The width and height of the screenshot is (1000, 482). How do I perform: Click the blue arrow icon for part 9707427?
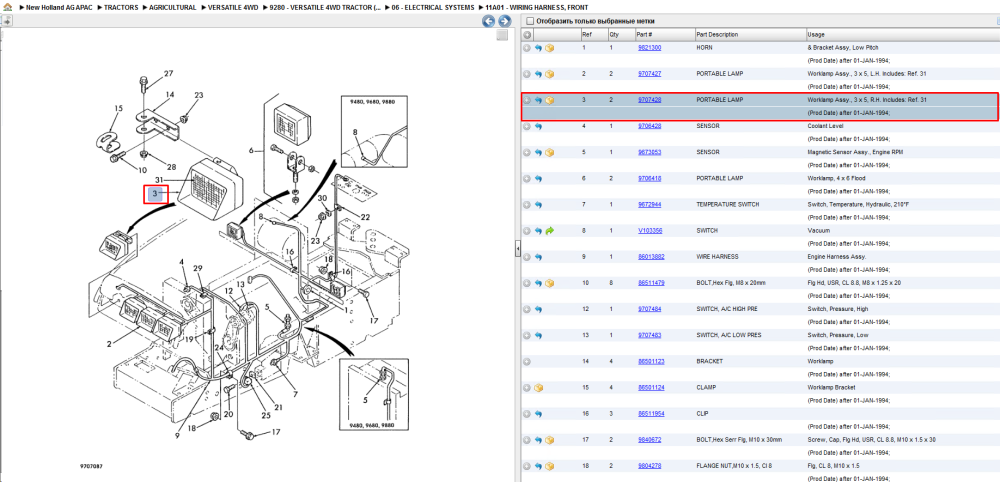pyautogui.click(x=538, y=74)
